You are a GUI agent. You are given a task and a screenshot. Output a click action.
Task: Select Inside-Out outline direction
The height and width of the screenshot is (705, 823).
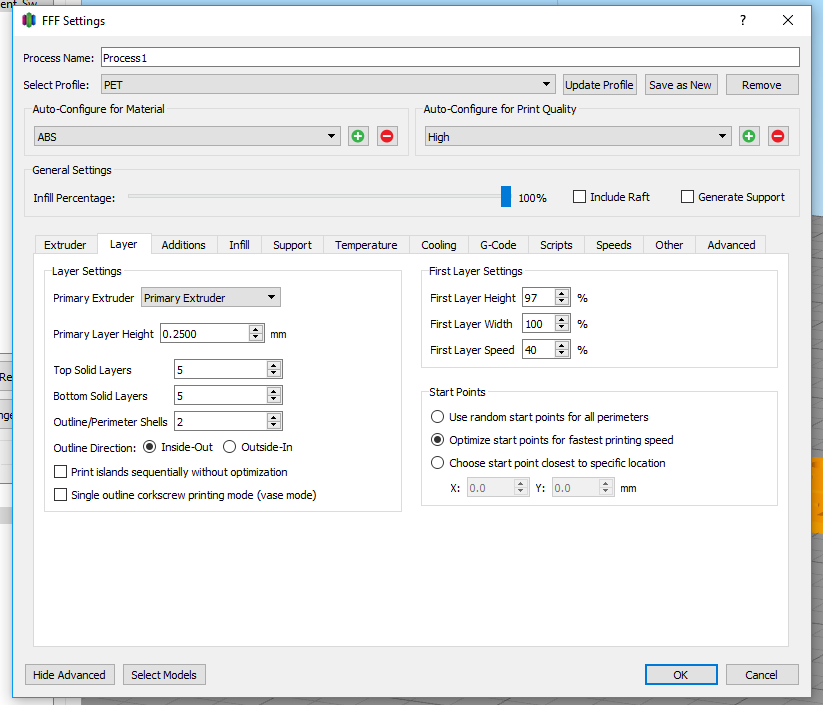150,447
